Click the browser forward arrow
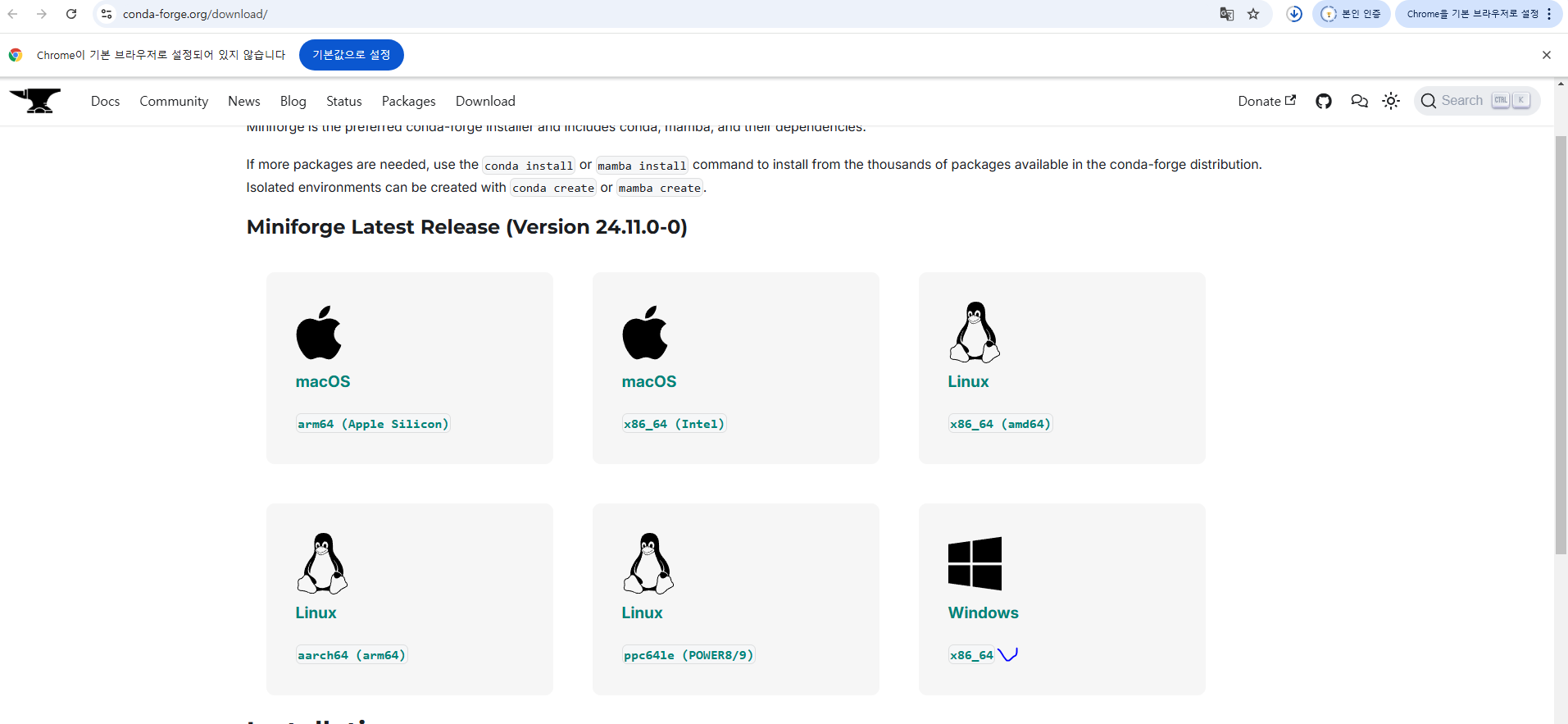 [x=42, y=14]
